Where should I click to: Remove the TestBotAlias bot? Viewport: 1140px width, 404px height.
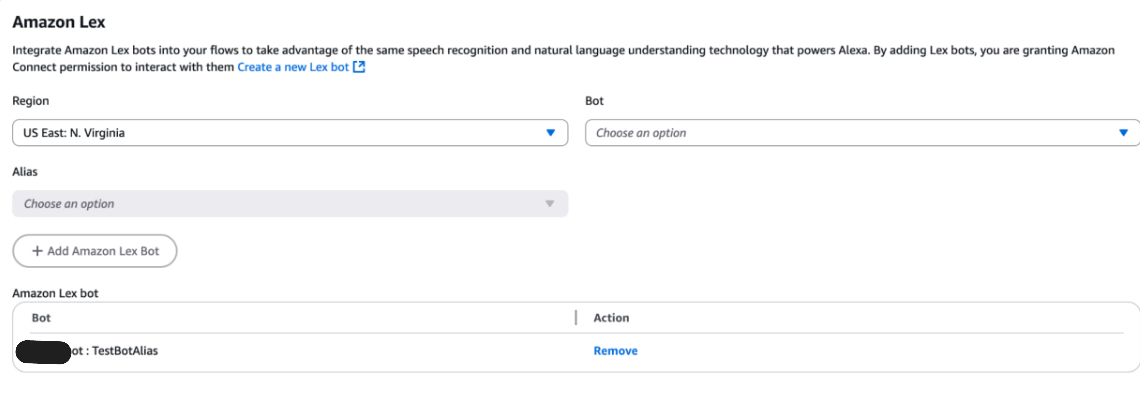tap(615, 351)
